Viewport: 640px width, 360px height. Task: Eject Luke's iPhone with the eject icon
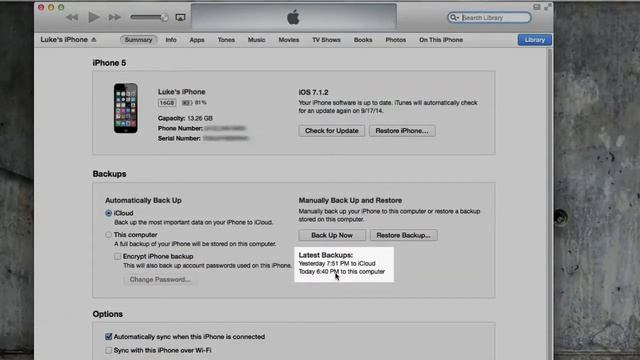pos(93,40)
